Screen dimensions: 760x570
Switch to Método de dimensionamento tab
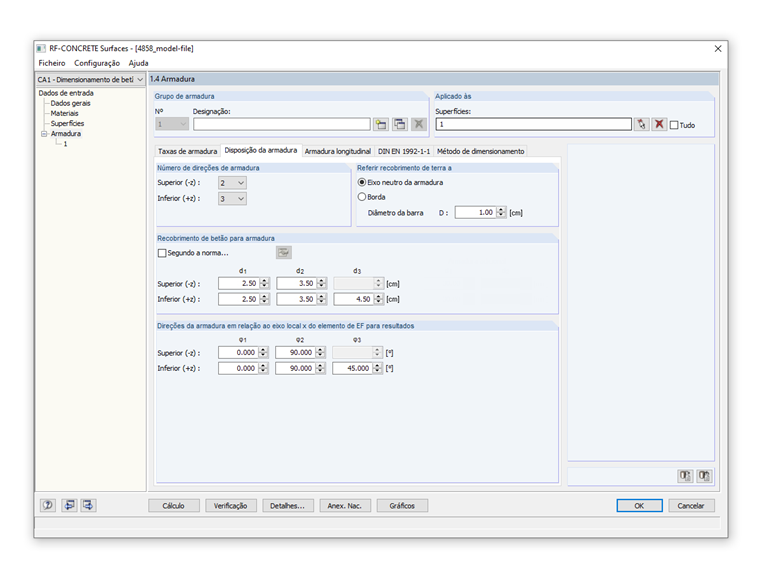pyautogui.click(x=480, y=151)
